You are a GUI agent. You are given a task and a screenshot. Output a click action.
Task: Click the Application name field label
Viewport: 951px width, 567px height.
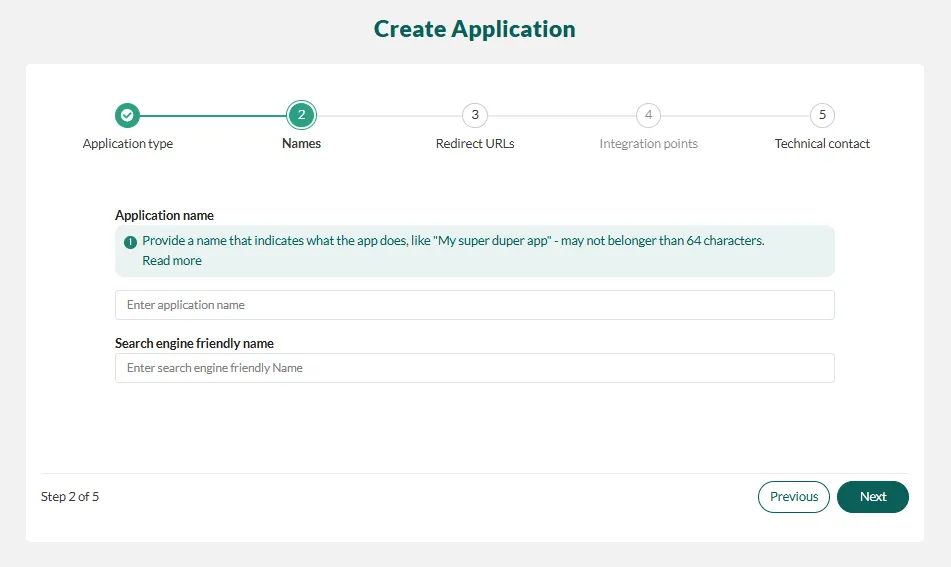tap(164, 215)
